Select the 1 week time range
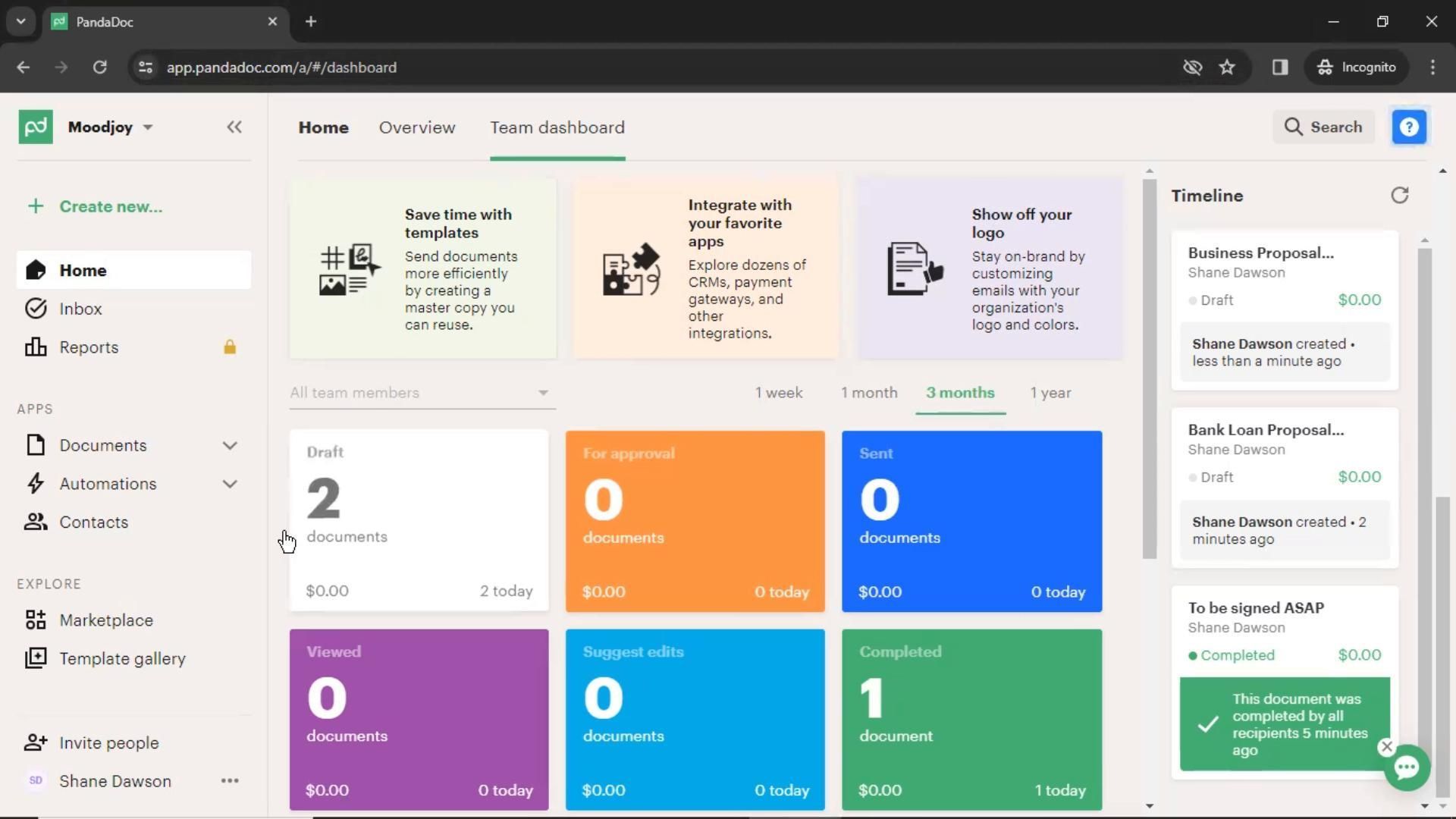Image resolution: width=1456 pixels, height=819 pixels. point(778,393)
